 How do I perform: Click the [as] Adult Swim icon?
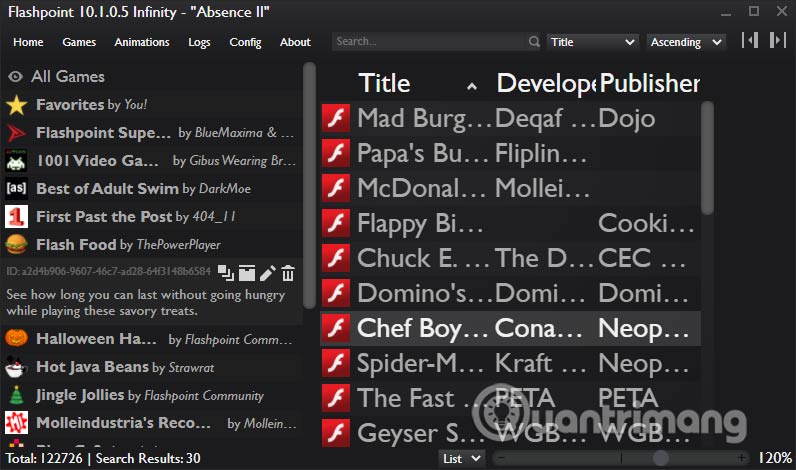[16, 188]
